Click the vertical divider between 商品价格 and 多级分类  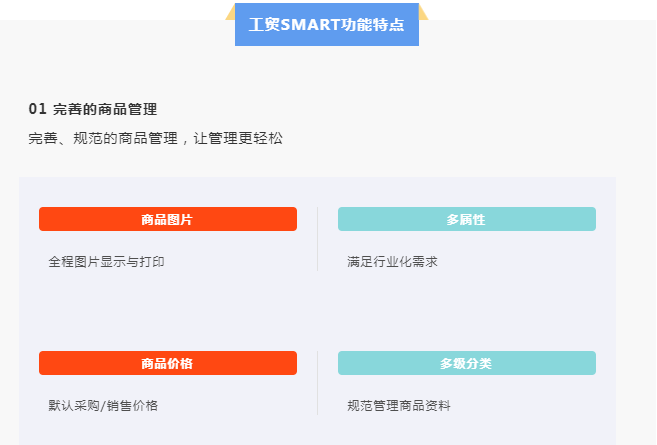point(318,383)
